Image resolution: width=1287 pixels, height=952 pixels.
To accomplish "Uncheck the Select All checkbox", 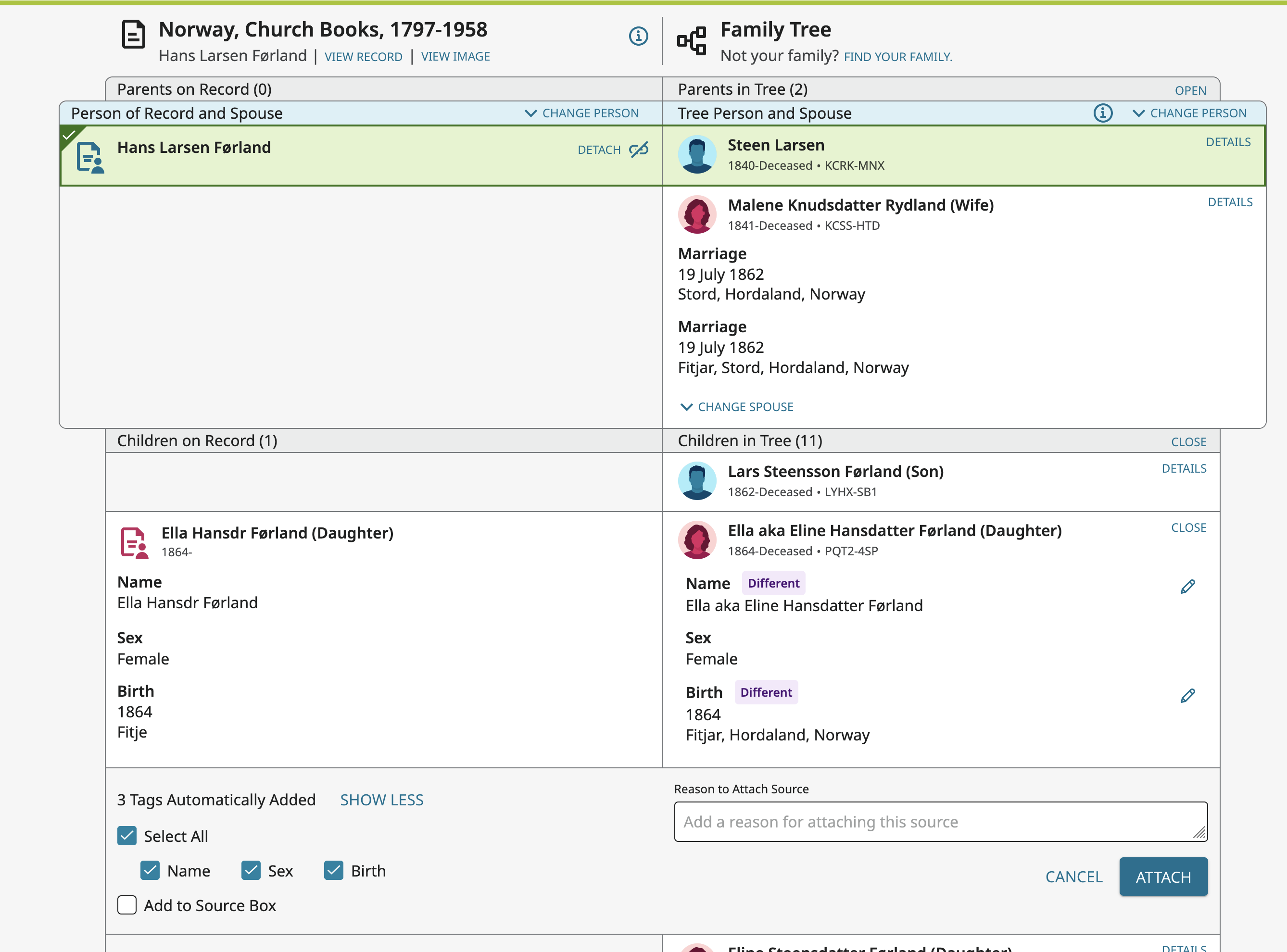I will click(127, 836).
